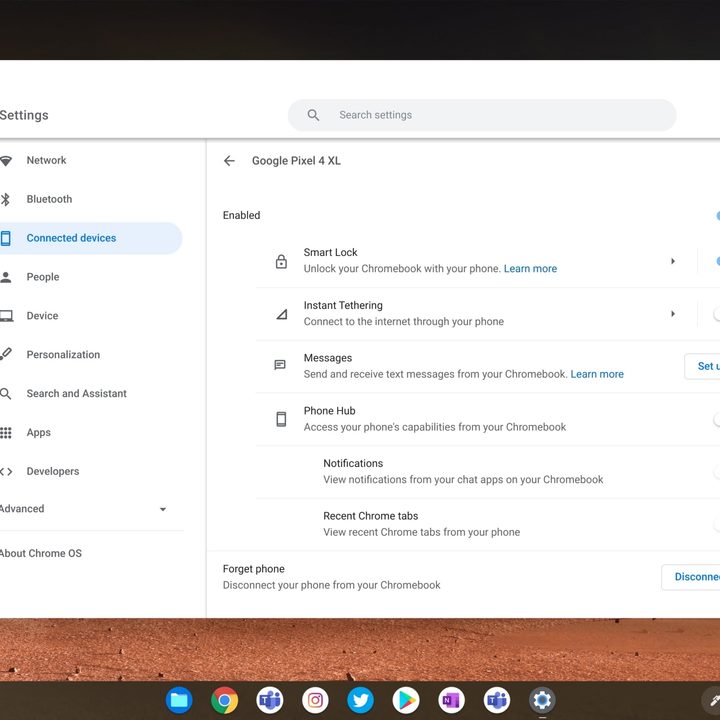Image resolution: width=720 pixels, height=720 pixels.
Task: Click the People person icon in sidebar
Action: (x=6, y=277)
